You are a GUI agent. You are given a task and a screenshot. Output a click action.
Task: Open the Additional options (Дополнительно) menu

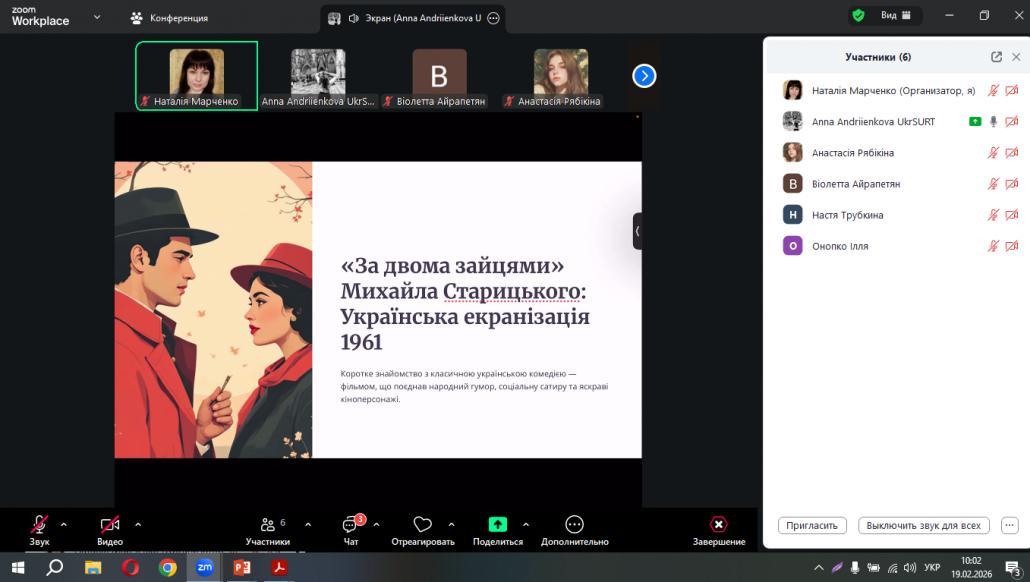click(x=574, y=525)
